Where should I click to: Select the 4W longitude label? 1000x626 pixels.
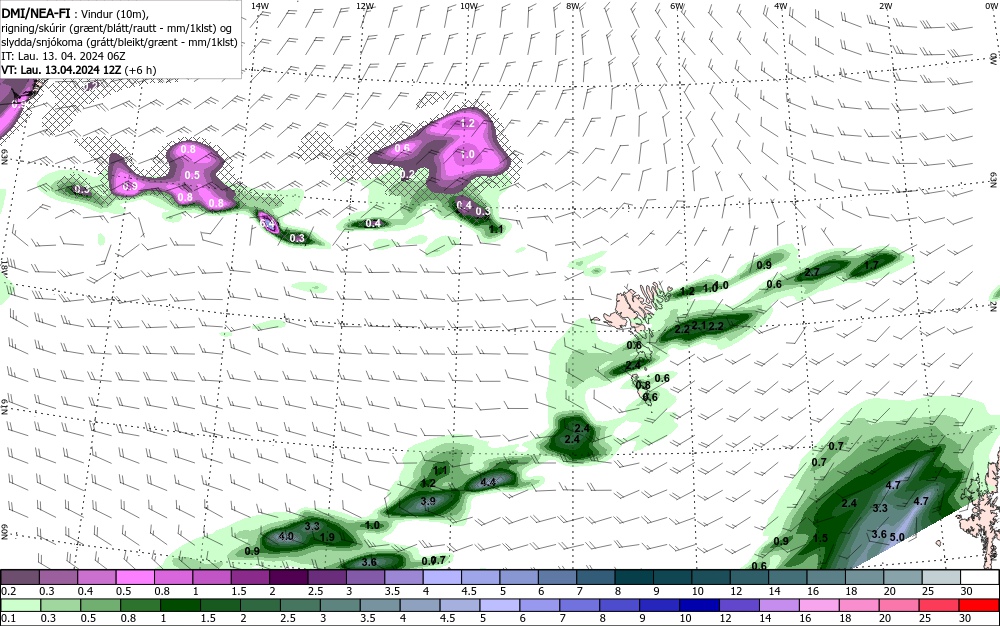pos(781,6)
